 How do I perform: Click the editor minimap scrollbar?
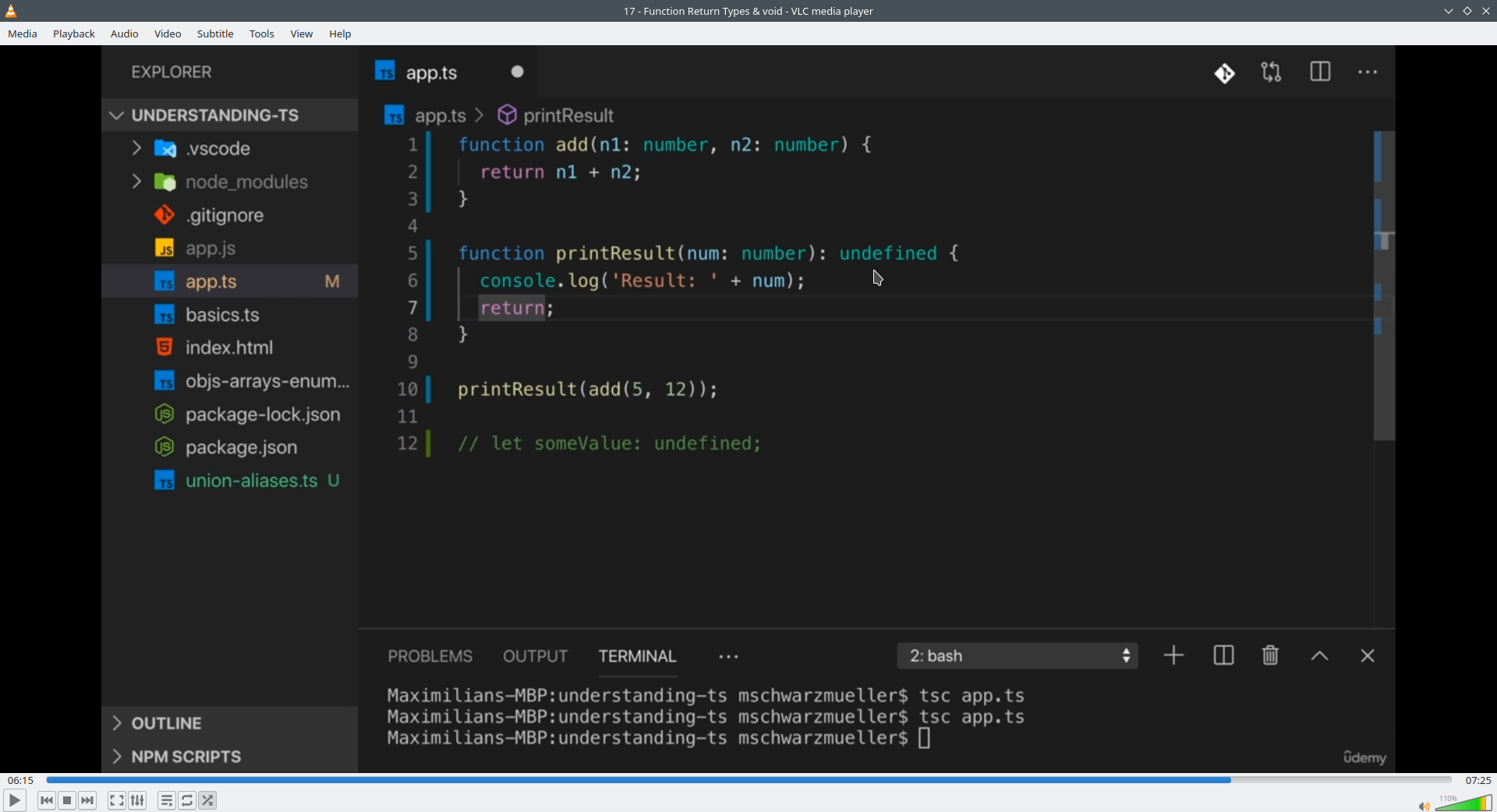1384,286
